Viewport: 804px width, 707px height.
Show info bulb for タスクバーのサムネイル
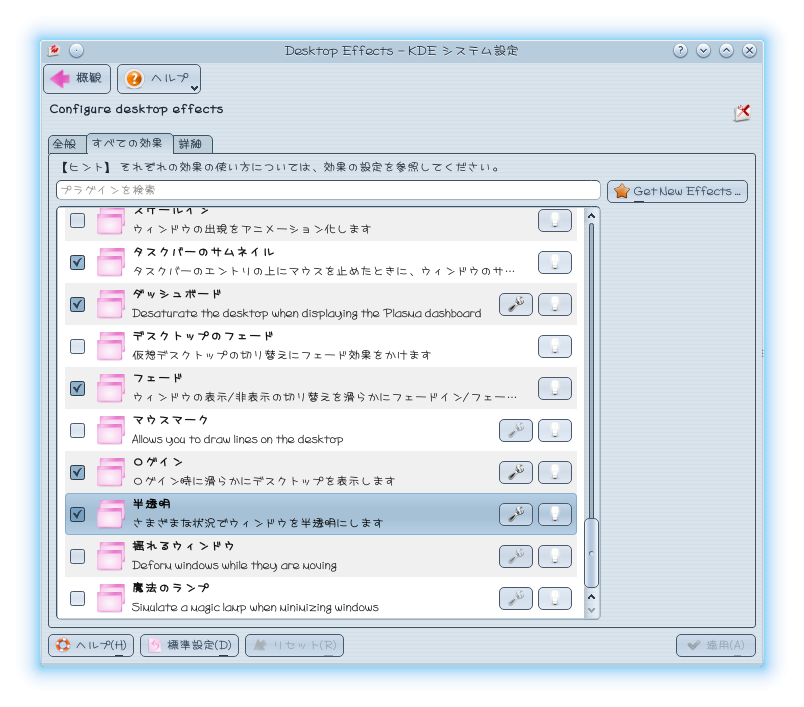click(555, 262)
